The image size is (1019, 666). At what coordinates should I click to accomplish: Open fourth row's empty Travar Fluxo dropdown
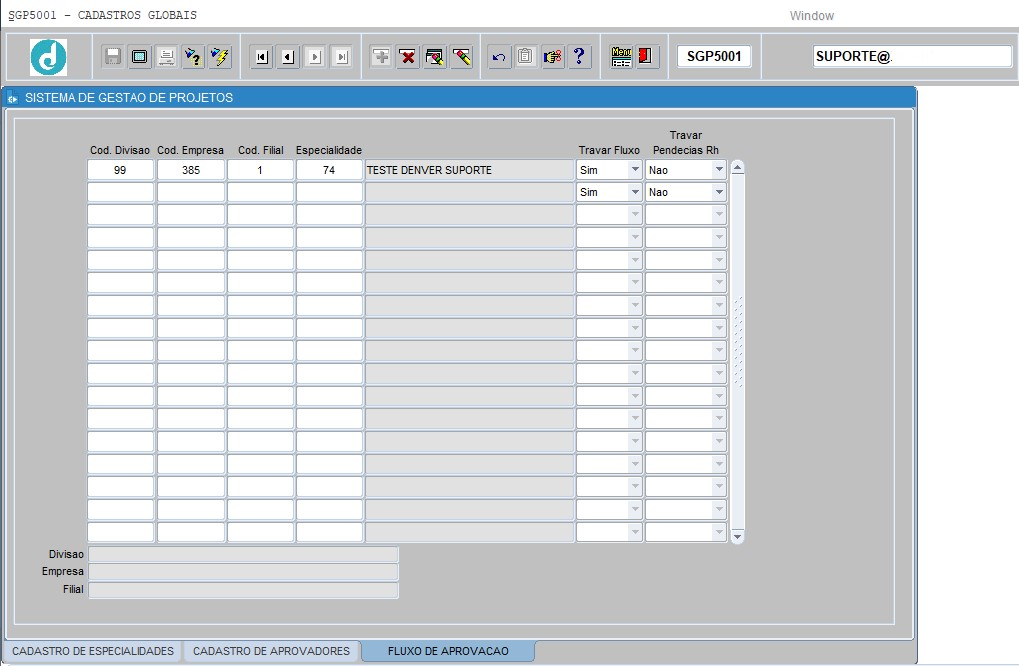pyautogui.click(x=635, y=237)
